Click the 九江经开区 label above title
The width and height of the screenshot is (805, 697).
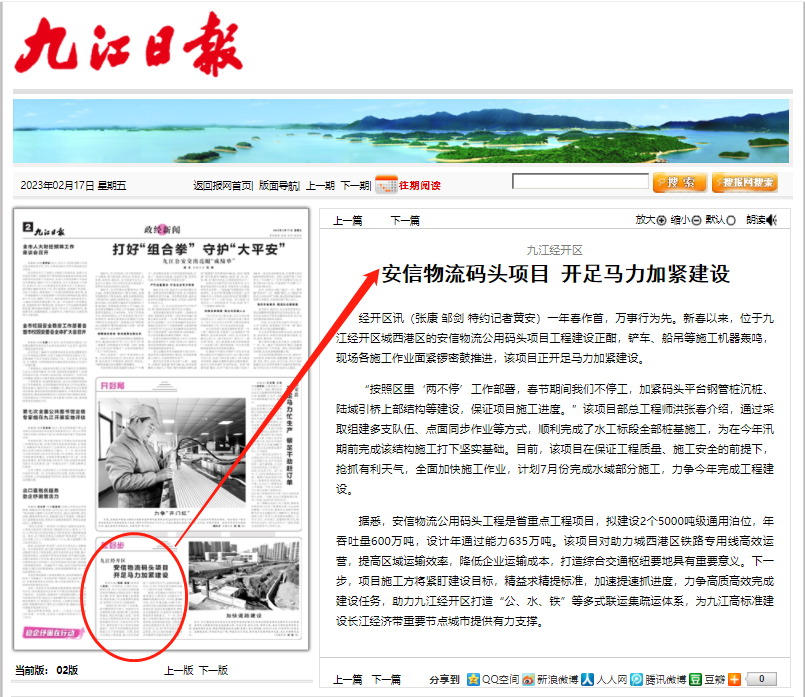[554, 250]
